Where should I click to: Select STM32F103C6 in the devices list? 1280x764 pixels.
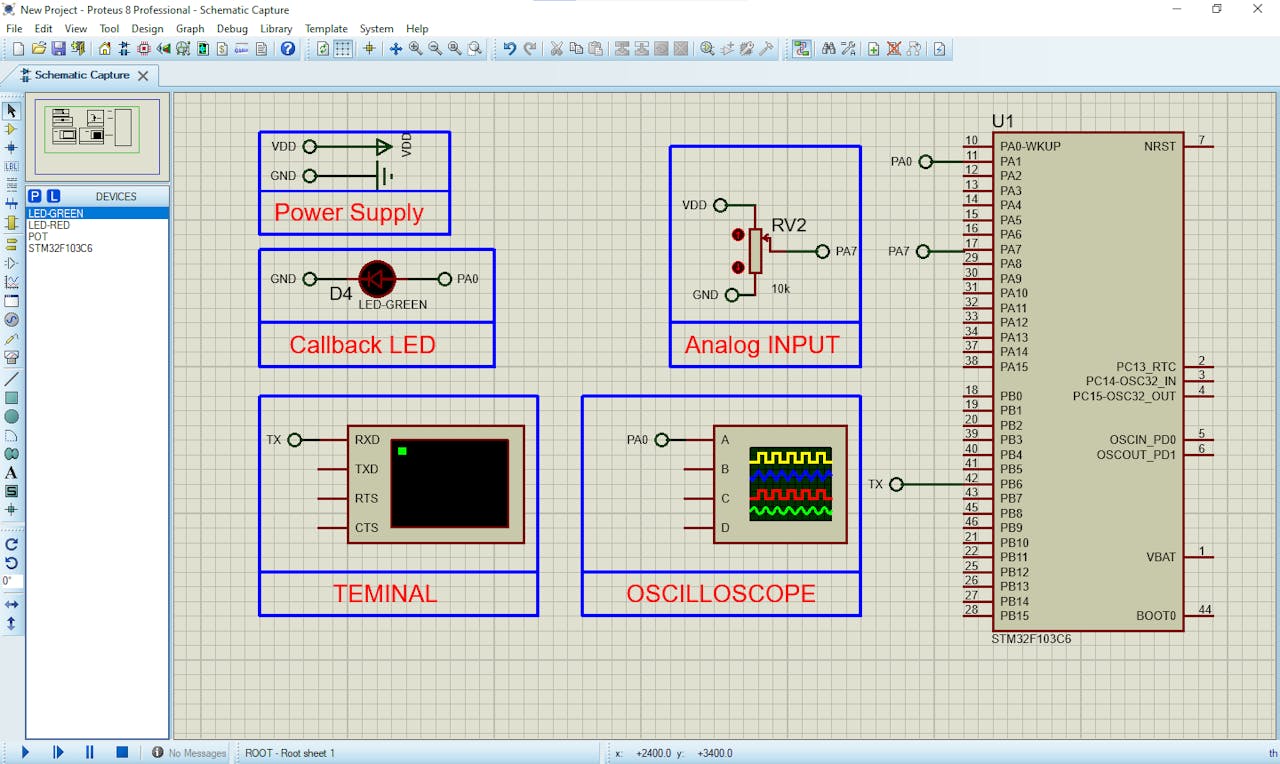tap(60, 248)
